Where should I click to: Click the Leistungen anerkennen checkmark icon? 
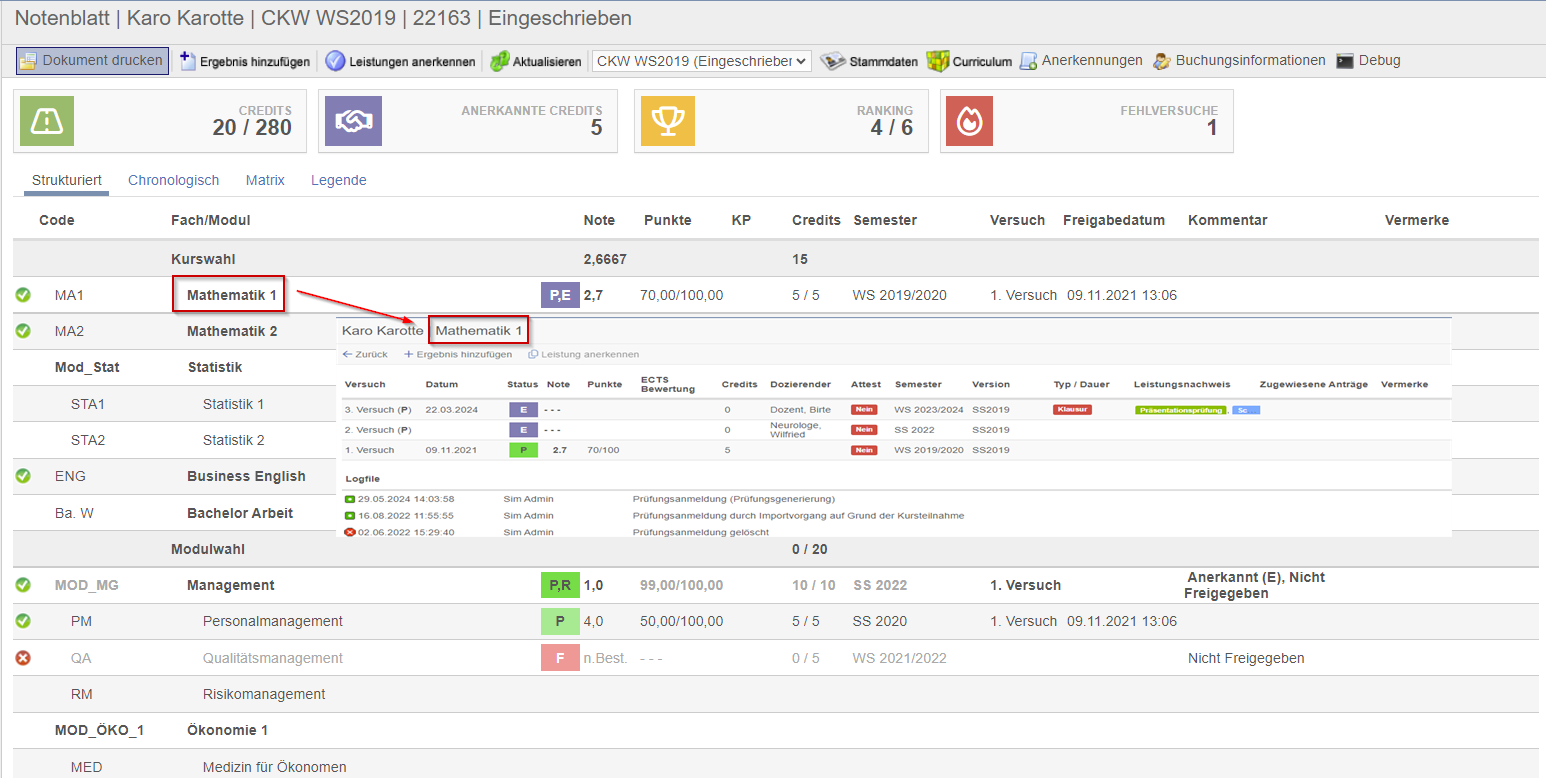tap(335, 61)
